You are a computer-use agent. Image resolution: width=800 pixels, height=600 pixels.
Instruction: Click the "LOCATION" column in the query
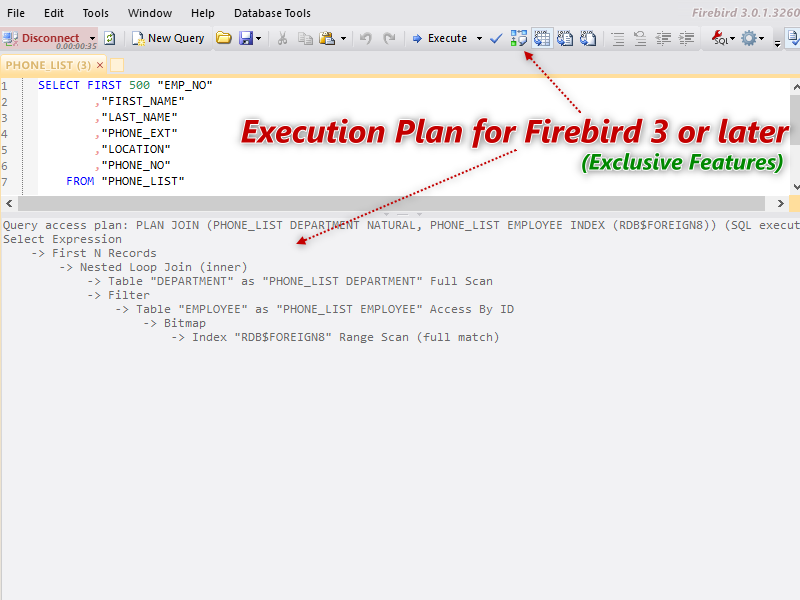[x=136, y=149]
